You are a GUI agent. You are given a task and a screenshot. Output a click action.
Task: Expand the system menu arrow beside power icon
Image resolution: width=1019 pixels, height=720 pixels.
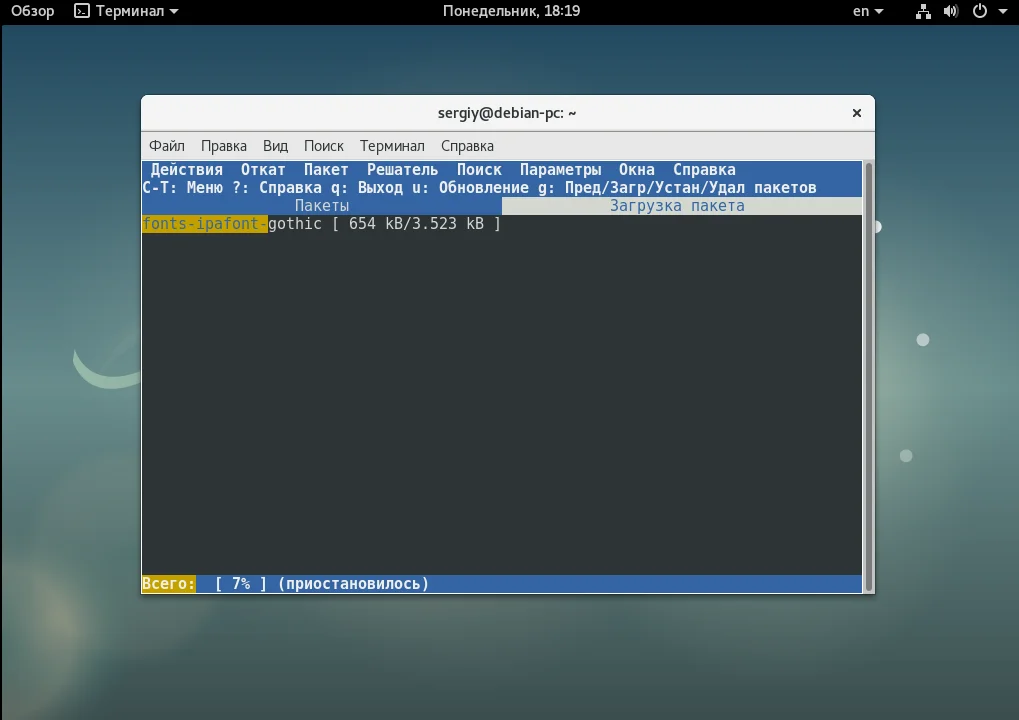click(x=1003, y=11)
